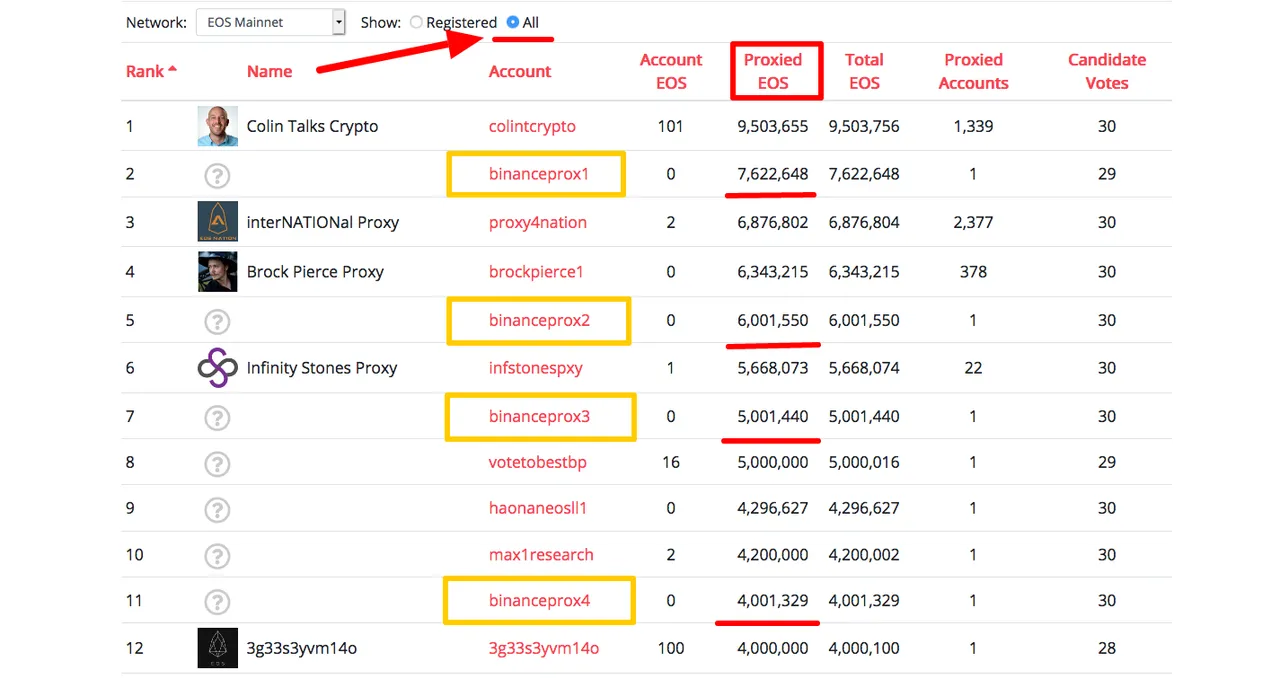Sort by the Candidate Votes column header
This screenshot has height=678, width=1280.
[1107, 71]
